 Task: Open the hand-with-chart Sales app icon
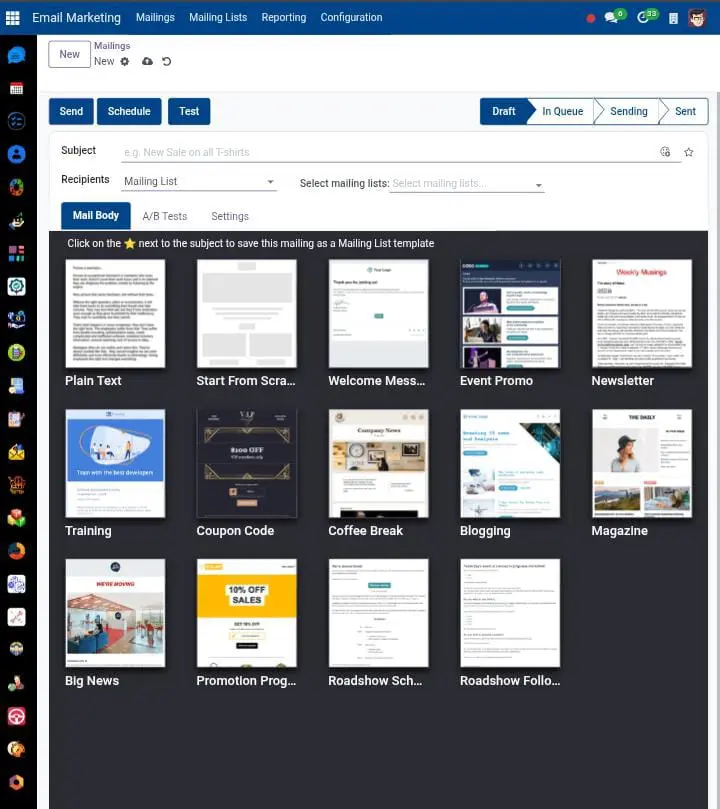(17, 220)
